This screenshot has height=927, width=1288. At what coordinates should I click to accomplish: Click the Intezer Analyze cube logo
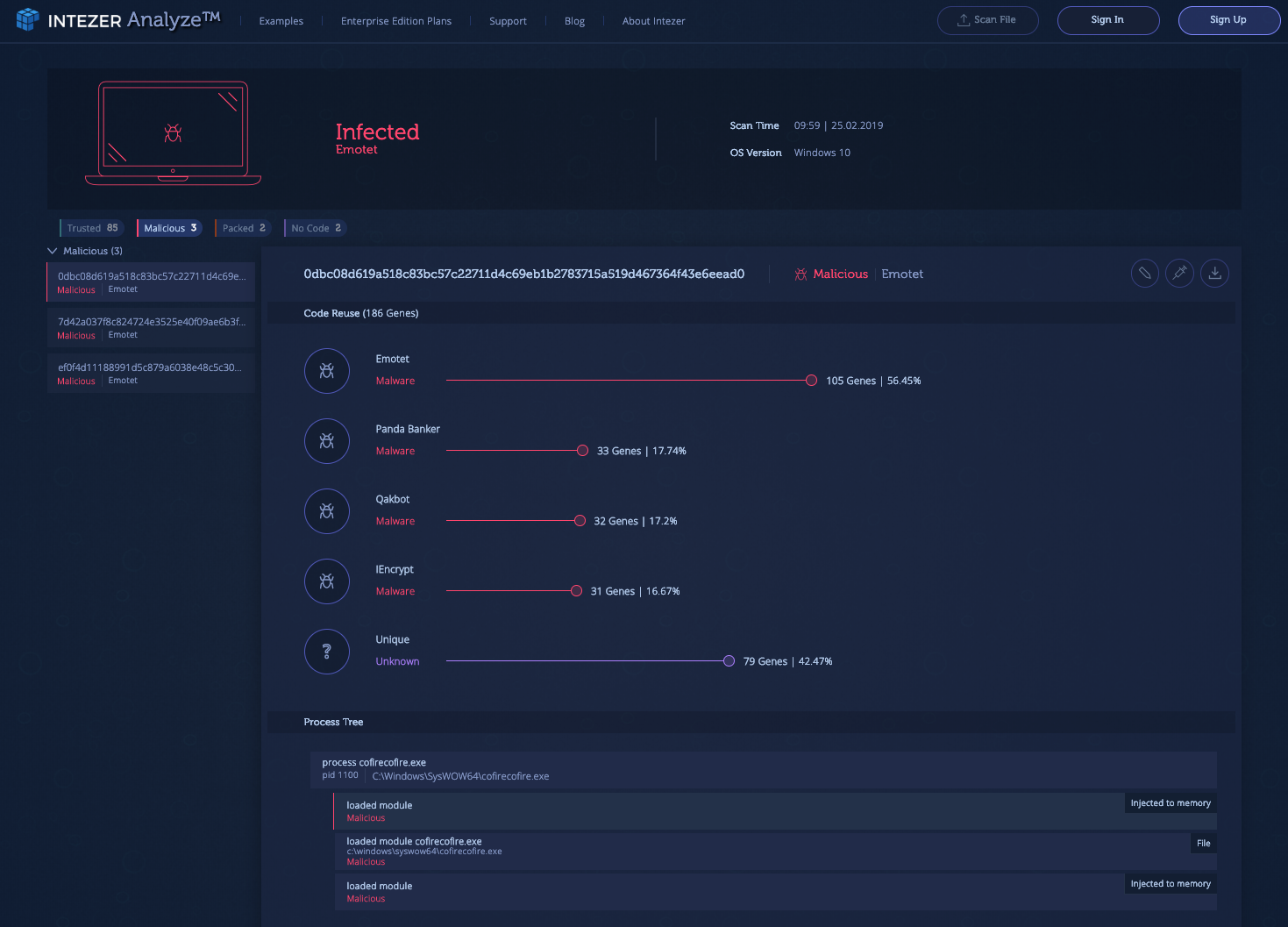[28, 19]
